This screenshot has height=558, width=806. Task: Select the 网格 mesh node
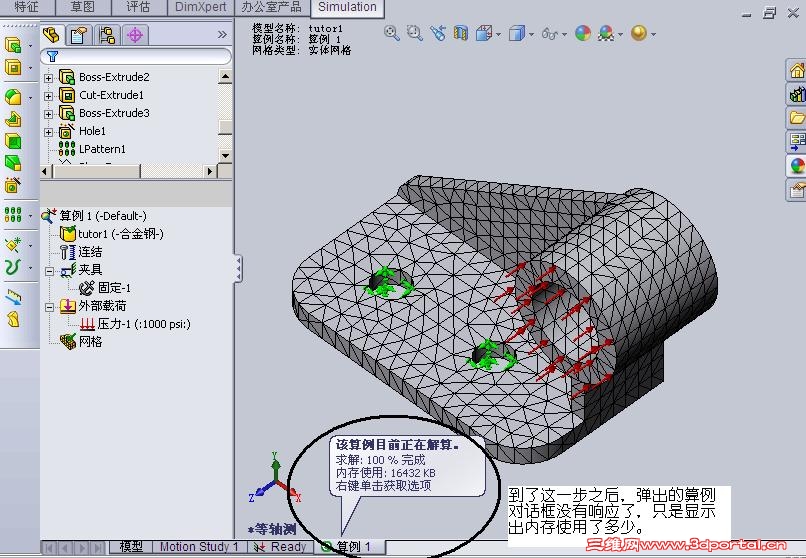click(x=81, y=342)
